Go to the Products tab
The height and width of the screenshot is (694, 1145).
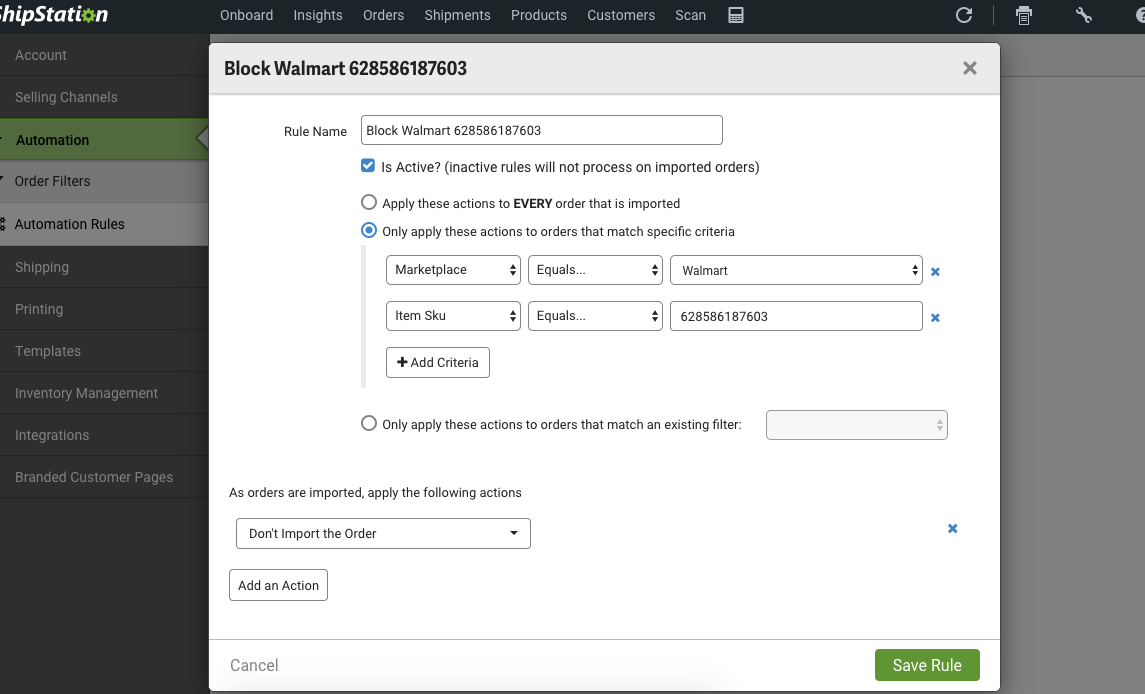pyautogui.click(x=539, y=15)
